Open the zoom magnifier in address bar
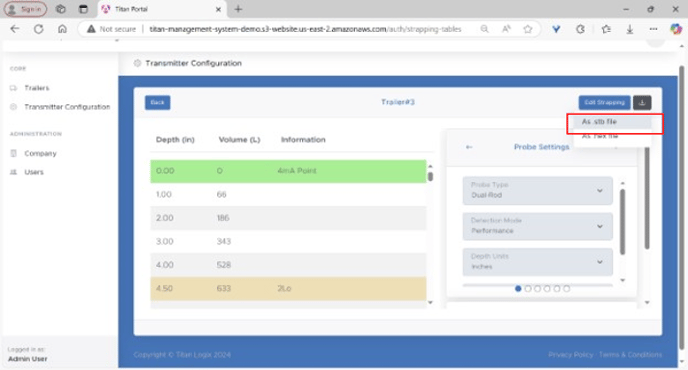This screenshot has height=370, width=688. coord(484,29)
